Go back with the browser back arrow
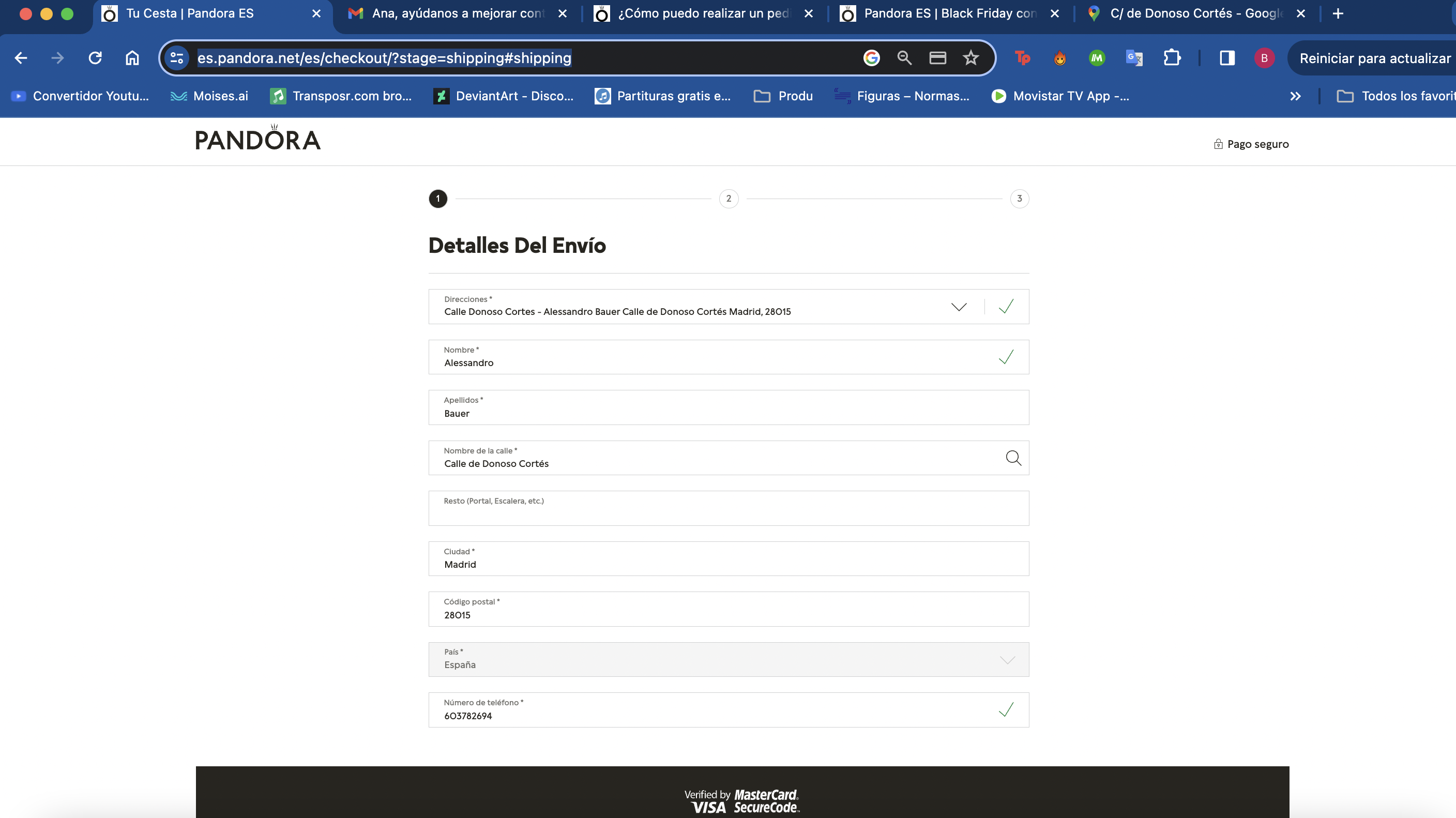This screenshot has width=1456, height=818. 21,58
